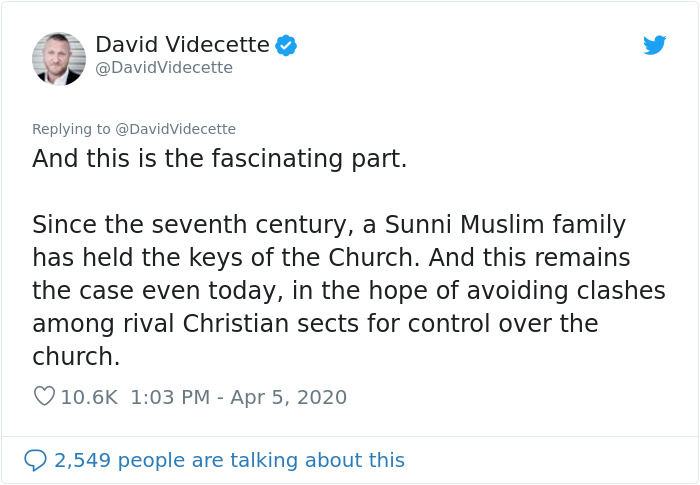The width and height of the screenshot is (700, 485).
Task: Click the speech bubble reply icon
Action: tap(36, 460)
